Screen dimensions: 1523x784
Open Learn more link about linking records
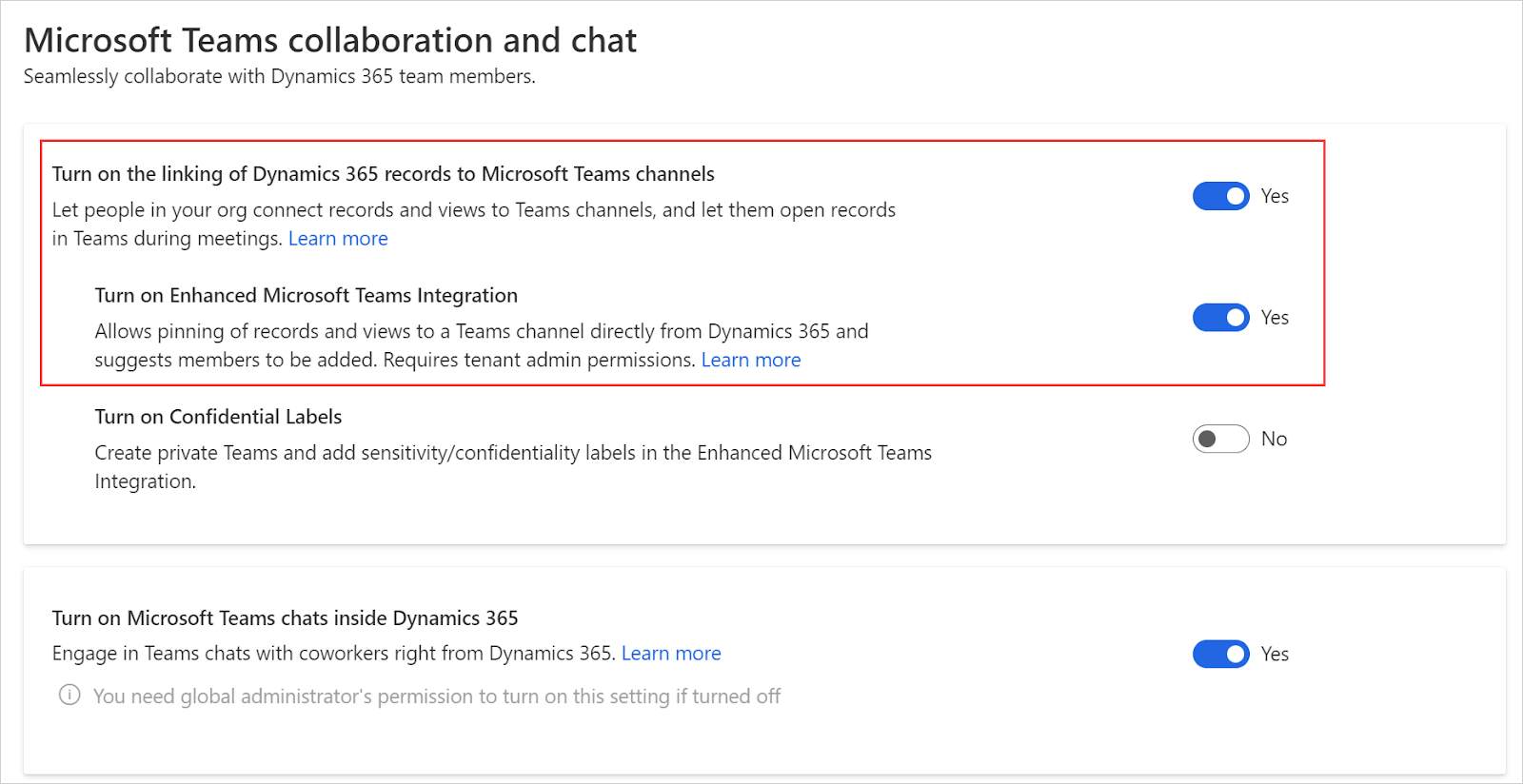pyautogui.click(x=338, y=239)
